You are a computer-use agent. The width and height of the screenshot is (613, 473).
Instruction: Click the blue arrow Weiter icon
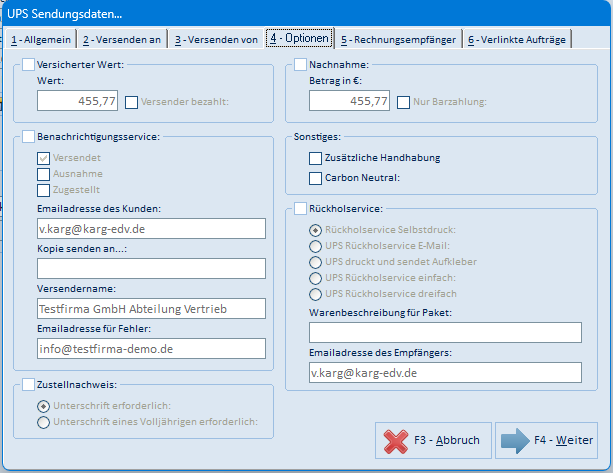coord(515,441)
